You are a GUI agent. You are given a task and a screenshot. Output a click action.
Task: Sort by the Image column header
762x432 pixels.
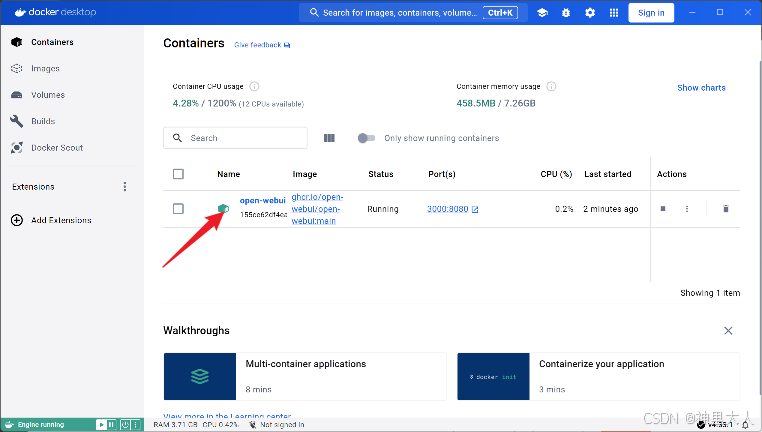(305, 174)
